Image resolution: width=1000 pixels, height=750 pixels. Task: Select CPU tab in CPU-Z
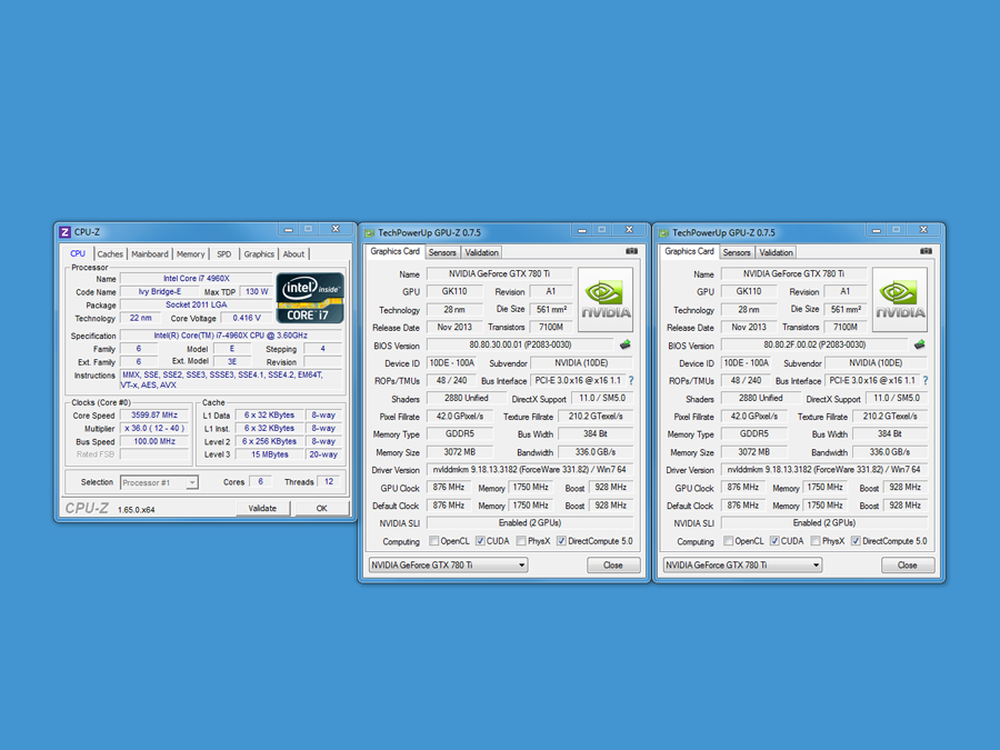pyautogui.click(x=78, y=253)
